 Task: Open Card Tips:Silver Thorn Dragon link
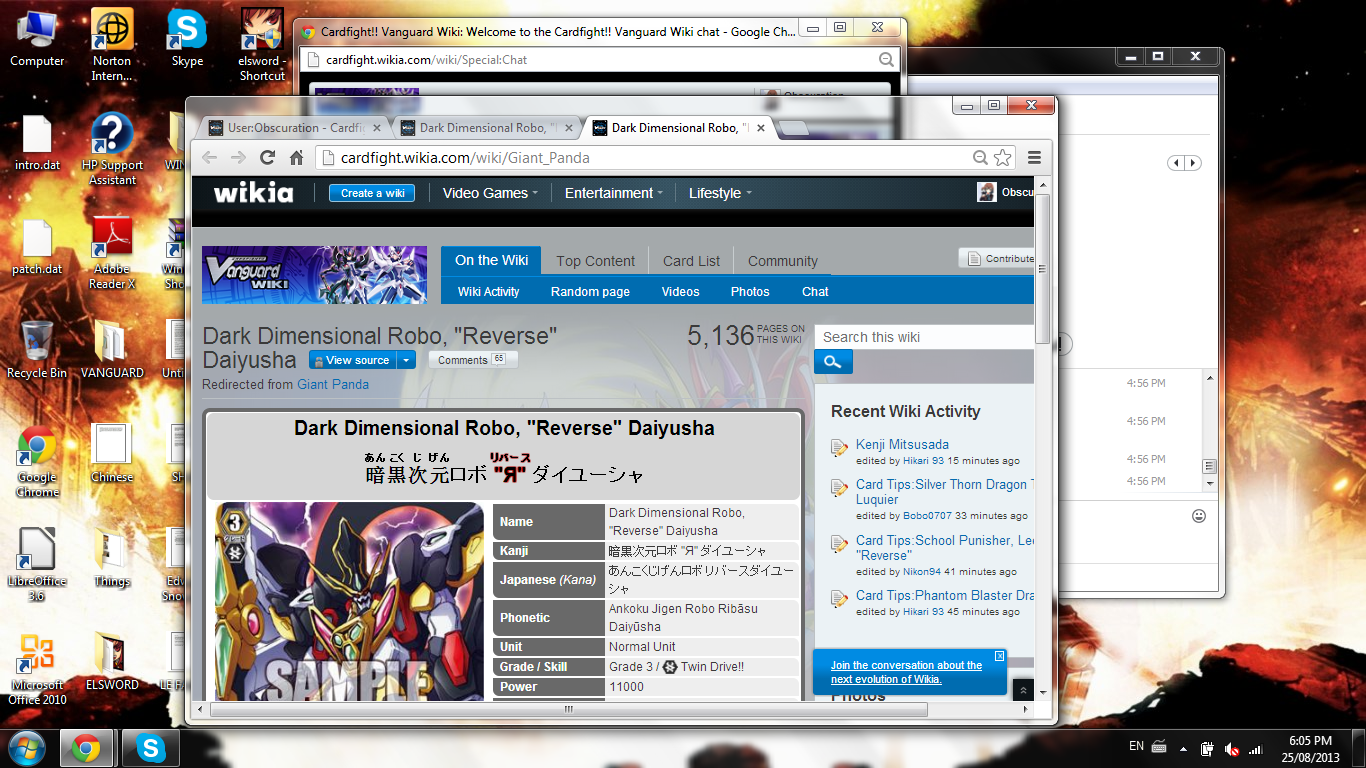point(945,491)
